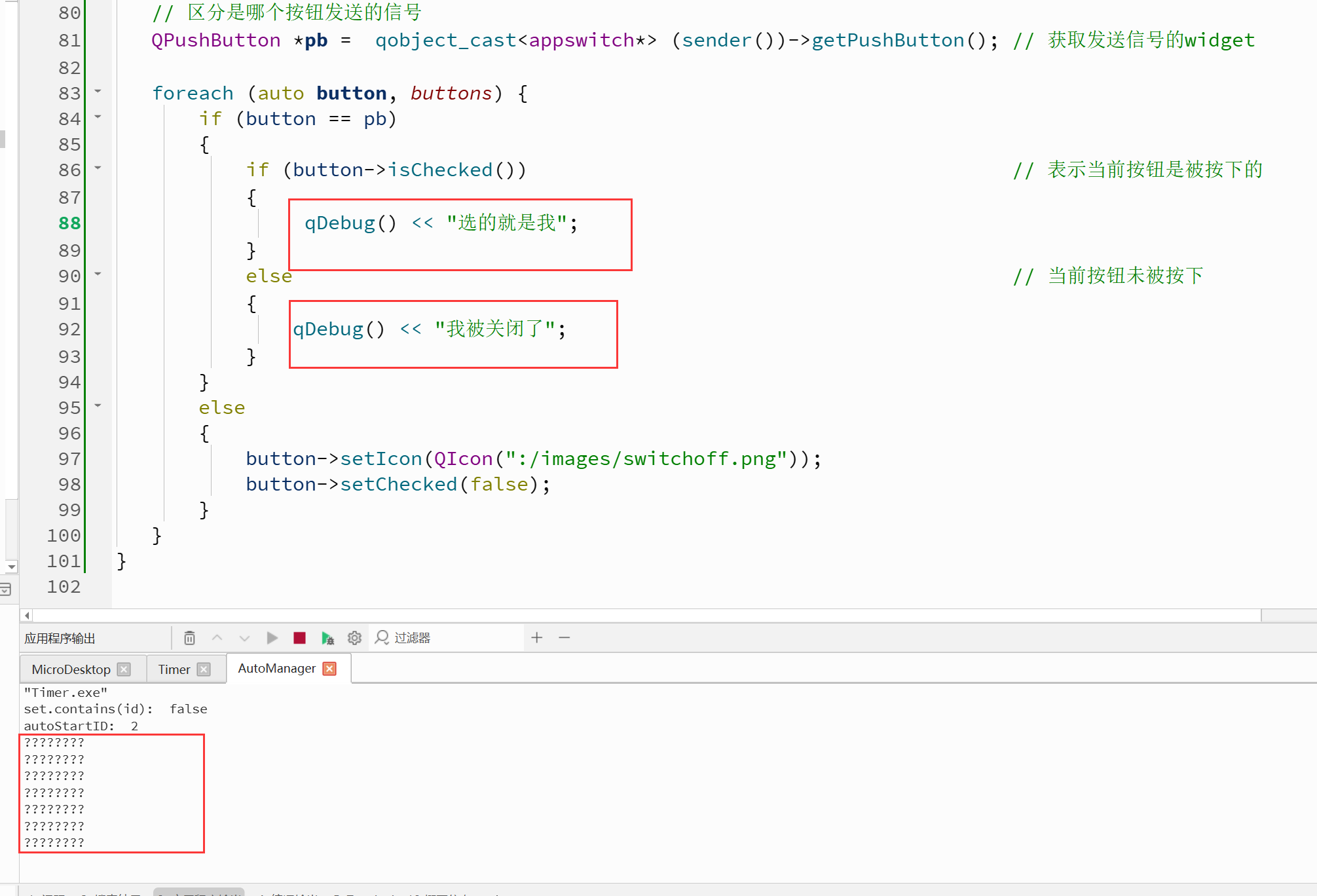Screen dimensions: 1317x896
Task: Click the 应用程序输出 pane title label
Action: click(60, 639)
